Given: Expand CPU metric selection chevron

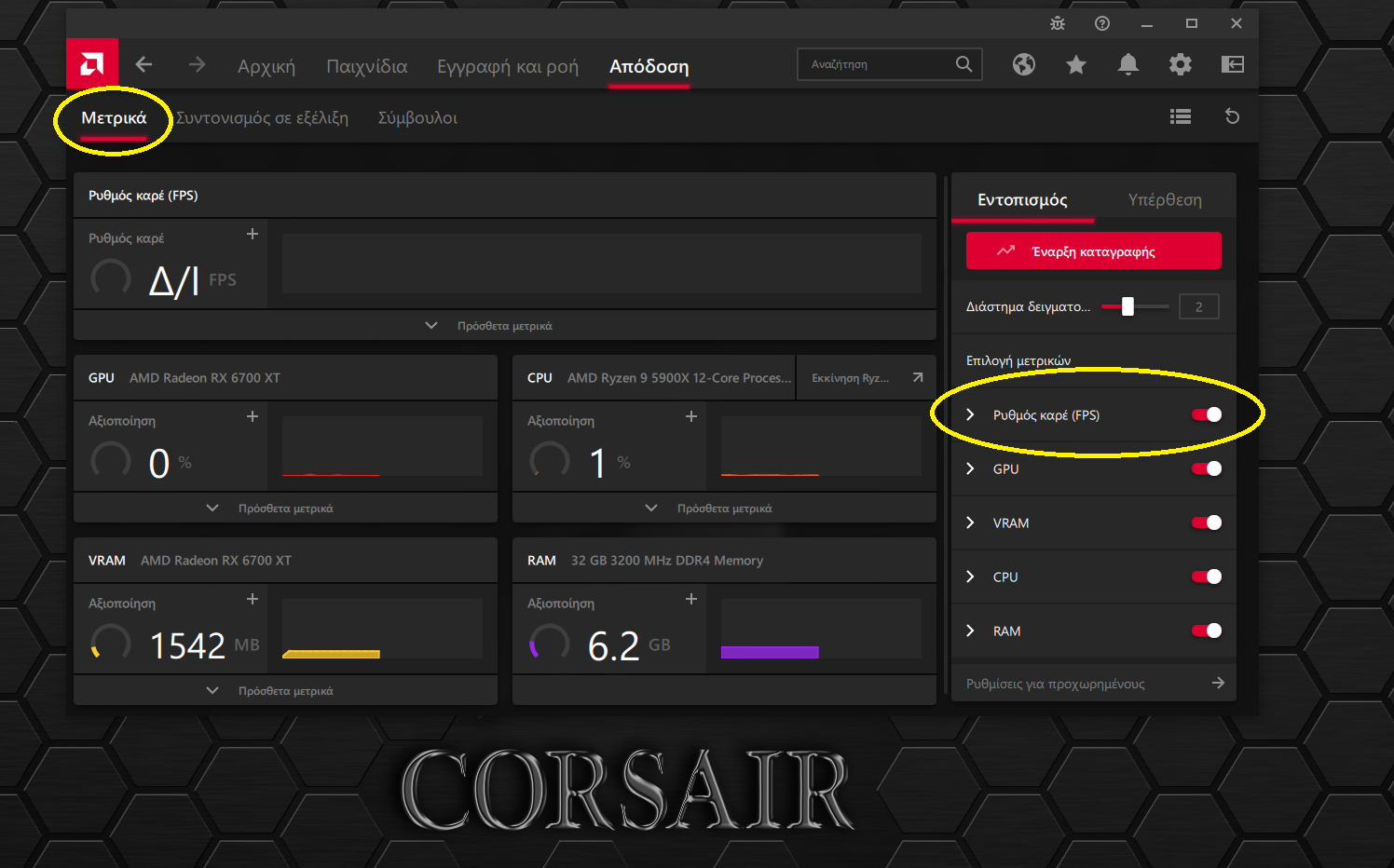Looking at the screenshot, I should [970, 576].
